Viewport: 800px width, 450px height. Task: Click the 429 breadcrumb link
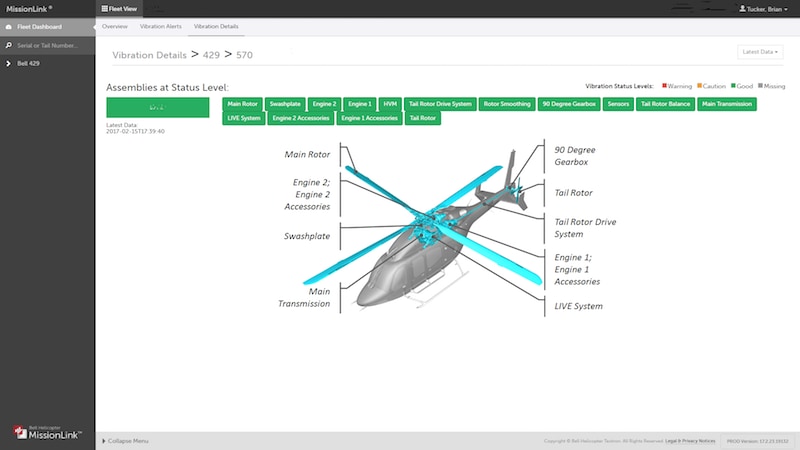(x=211, y=56)
